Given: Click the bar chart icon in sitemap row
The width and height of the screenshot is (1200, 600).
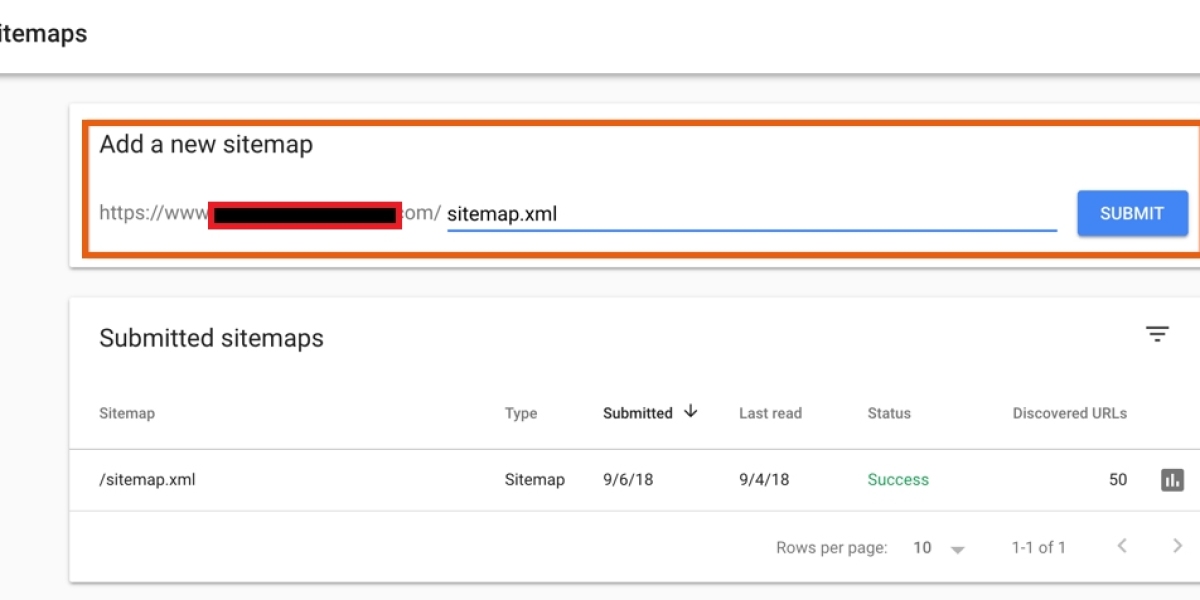Looking at the screenshot, I should (1172, 480).
